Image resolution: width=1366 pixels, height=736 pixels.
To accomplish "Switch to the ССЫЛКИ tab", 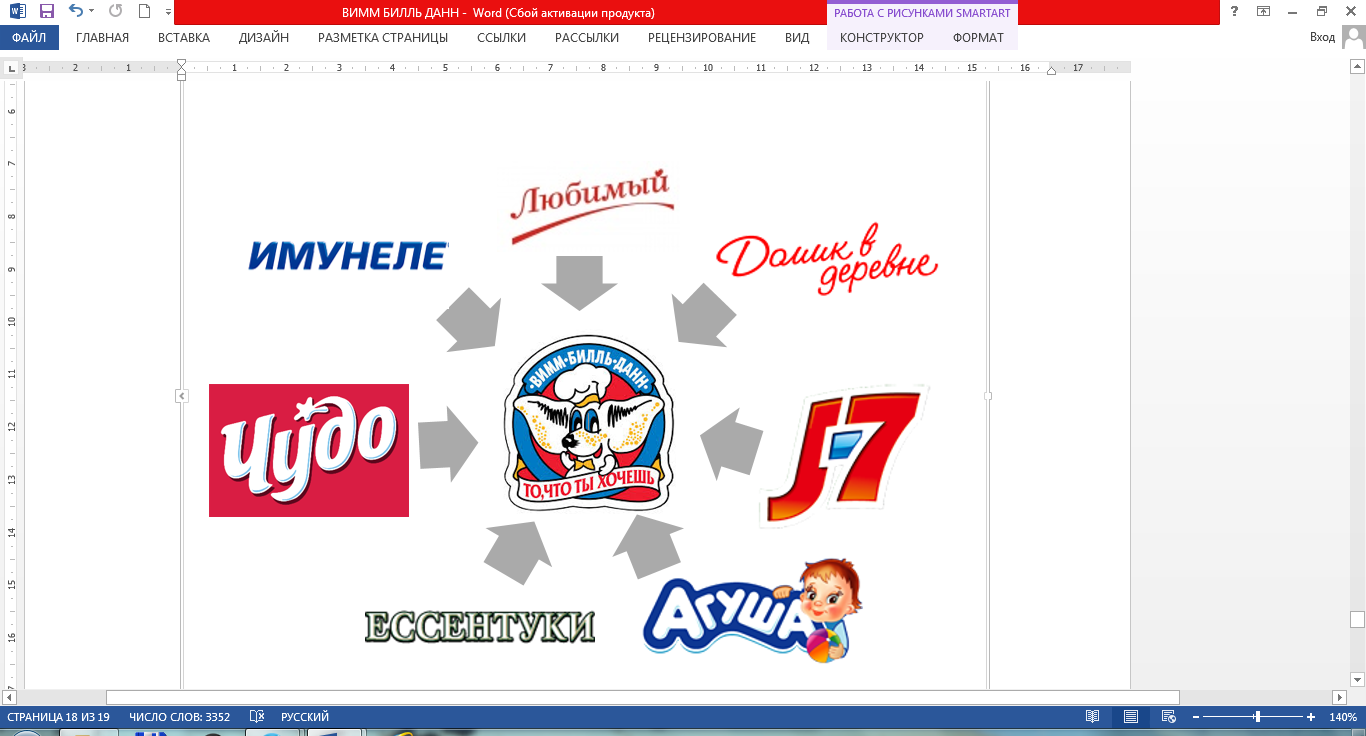I will 501,38.
